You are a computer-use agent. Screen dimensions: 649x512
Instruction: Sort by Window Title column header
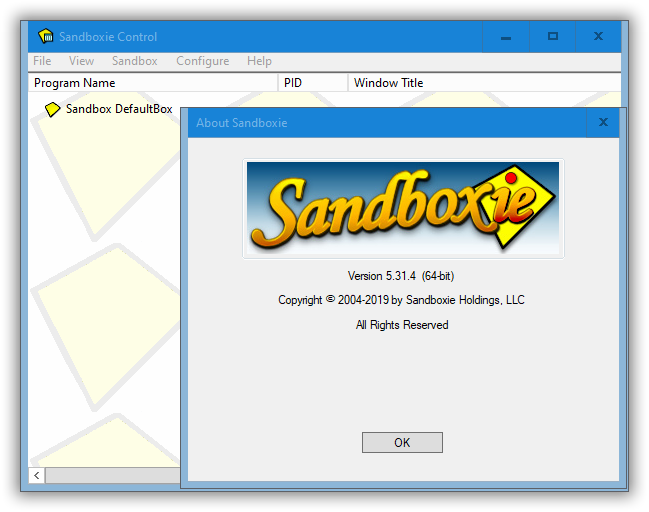484,83
